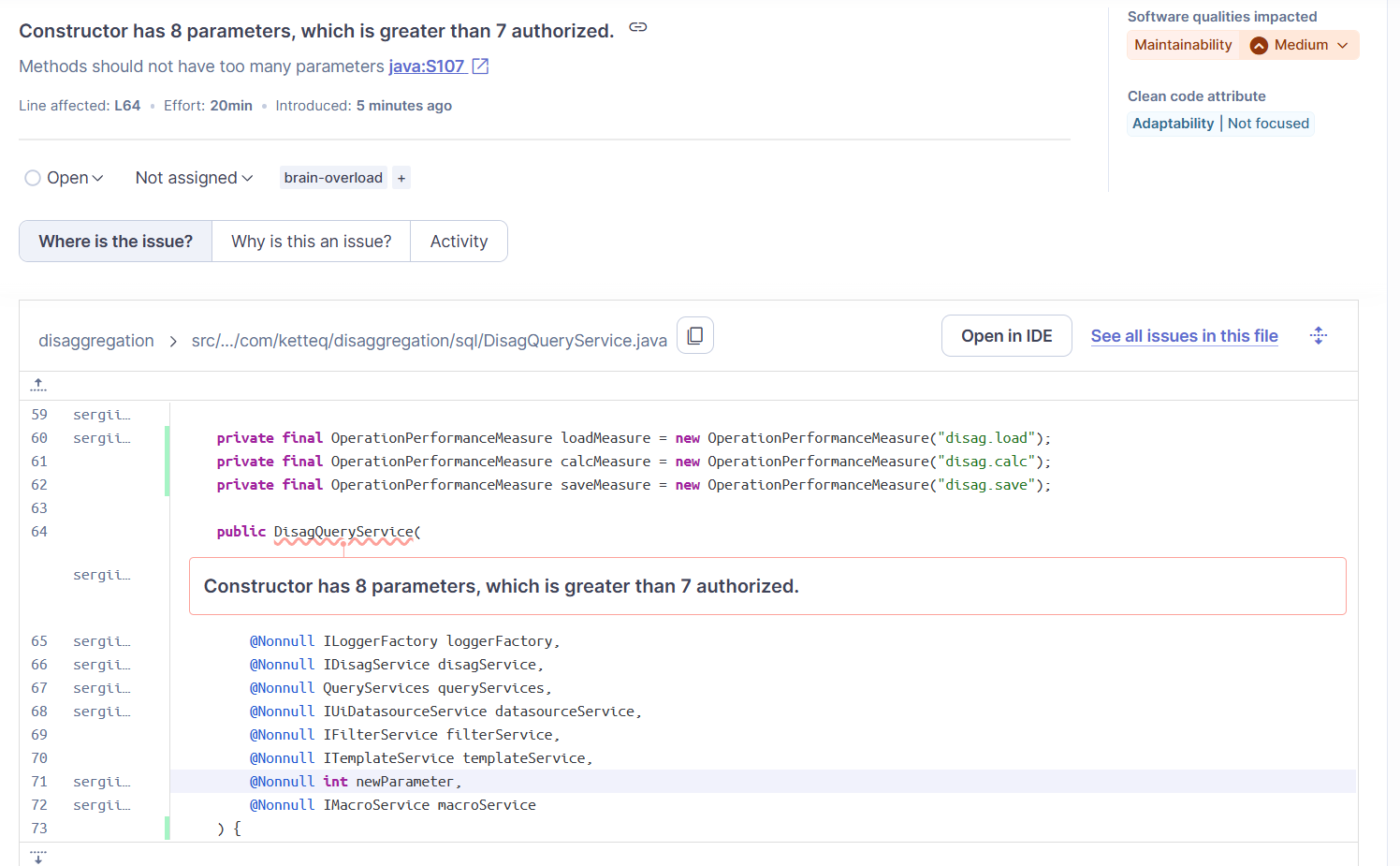Switch to Why is this an issue tab
Image resolution: width=1400 pixels, height=866 pixels.
click(312, 242)
